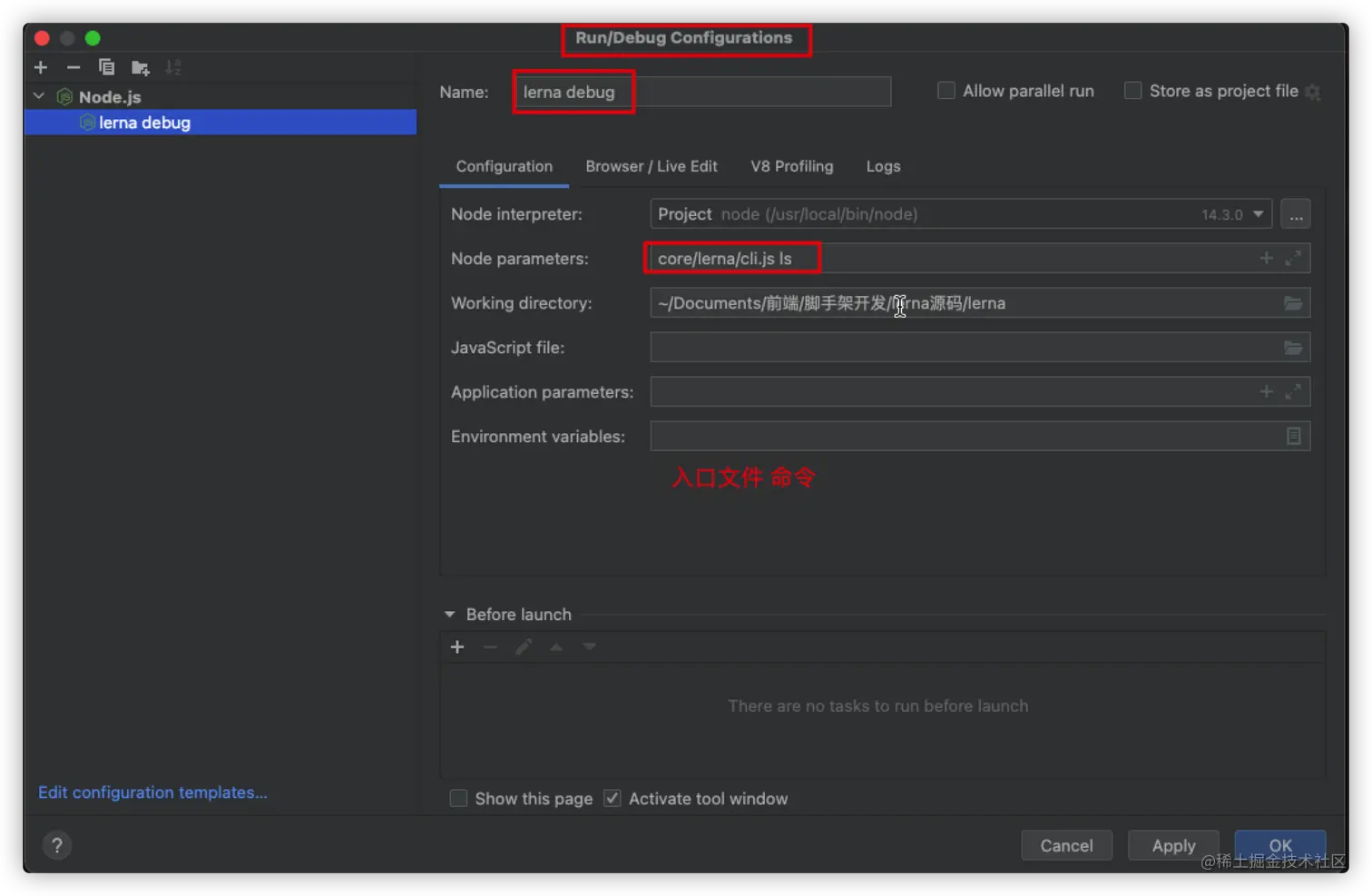Collapse the Node.js configuration group
Image resolution: width=1372 pixels, height=896 pixels.
pyautogui.click(x=38, y=95)
